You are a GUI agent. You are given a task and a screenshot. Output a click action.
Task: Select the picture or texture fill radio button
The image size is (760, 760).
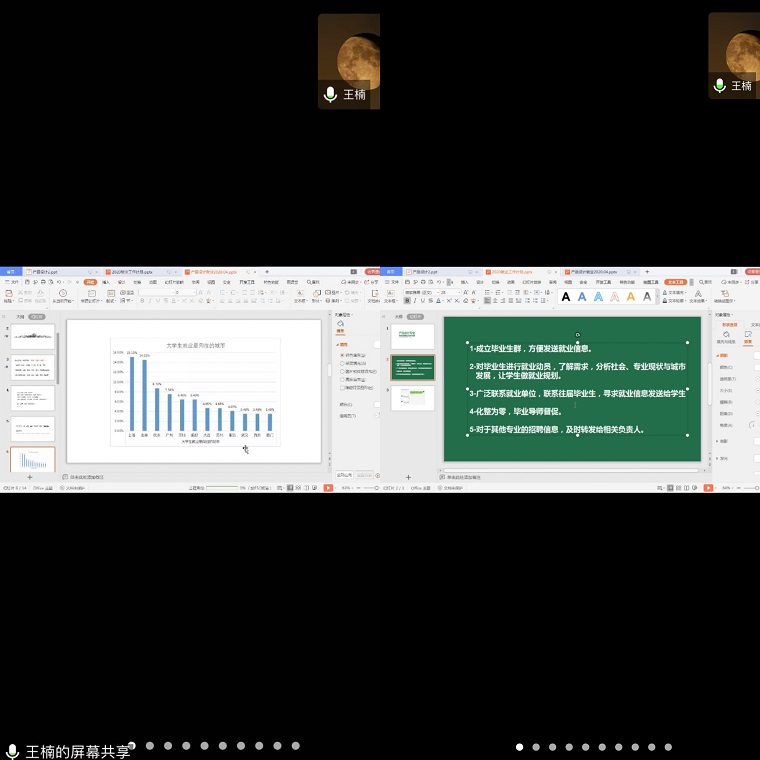342,371
